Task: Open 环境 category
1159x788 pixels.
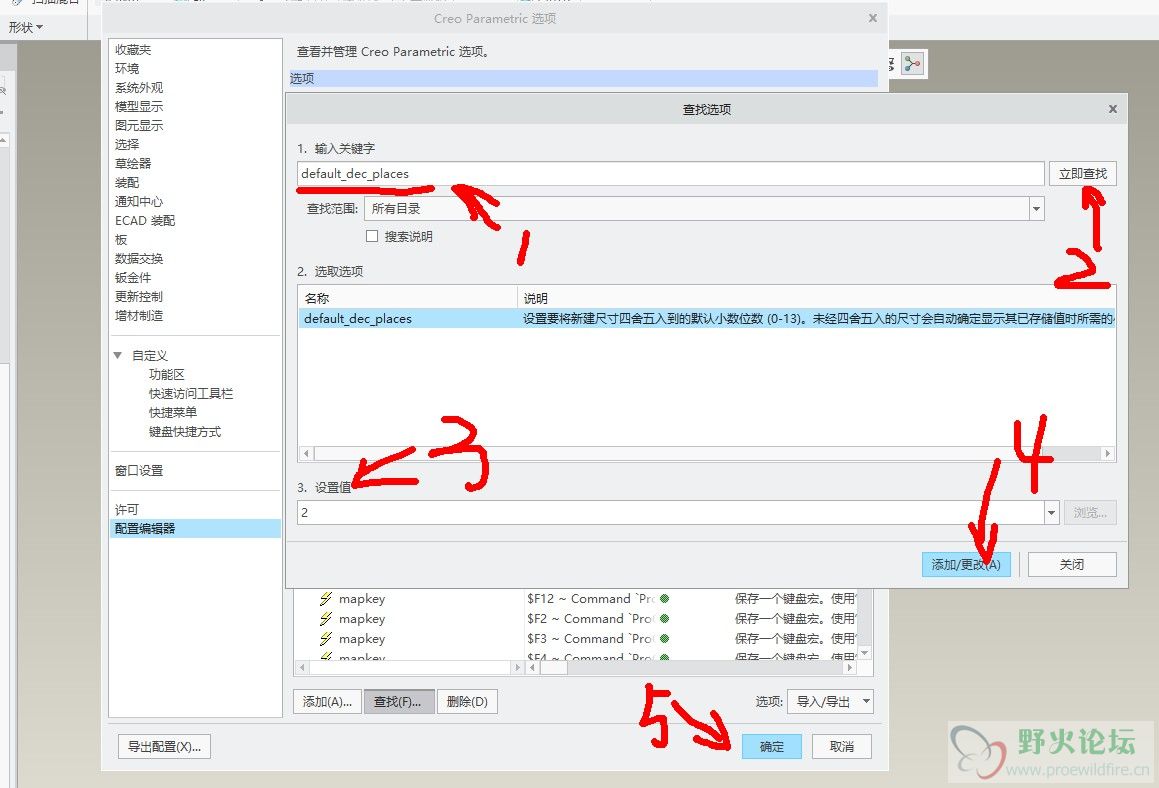Action: tap(127, 68)
